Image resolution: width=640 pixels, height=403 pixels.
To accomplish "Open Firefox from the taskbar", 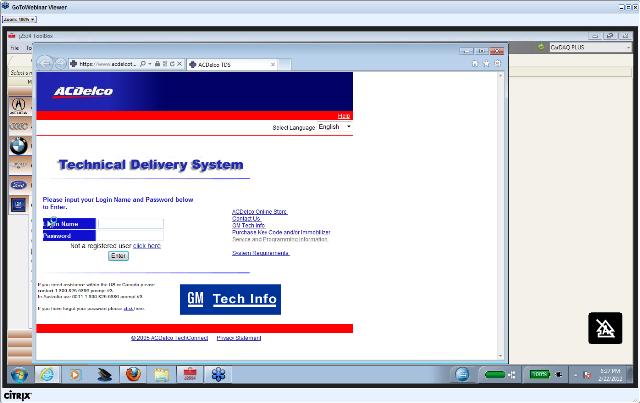I will pyautogui.click(x=133, y=374).
